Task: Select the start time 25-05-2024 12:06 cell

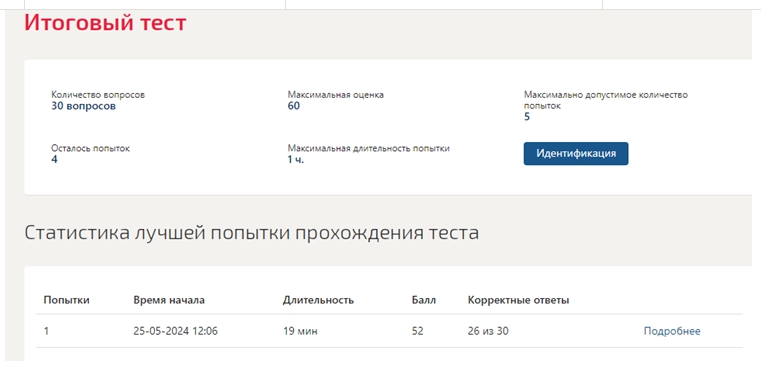Action: pos(176,331)
